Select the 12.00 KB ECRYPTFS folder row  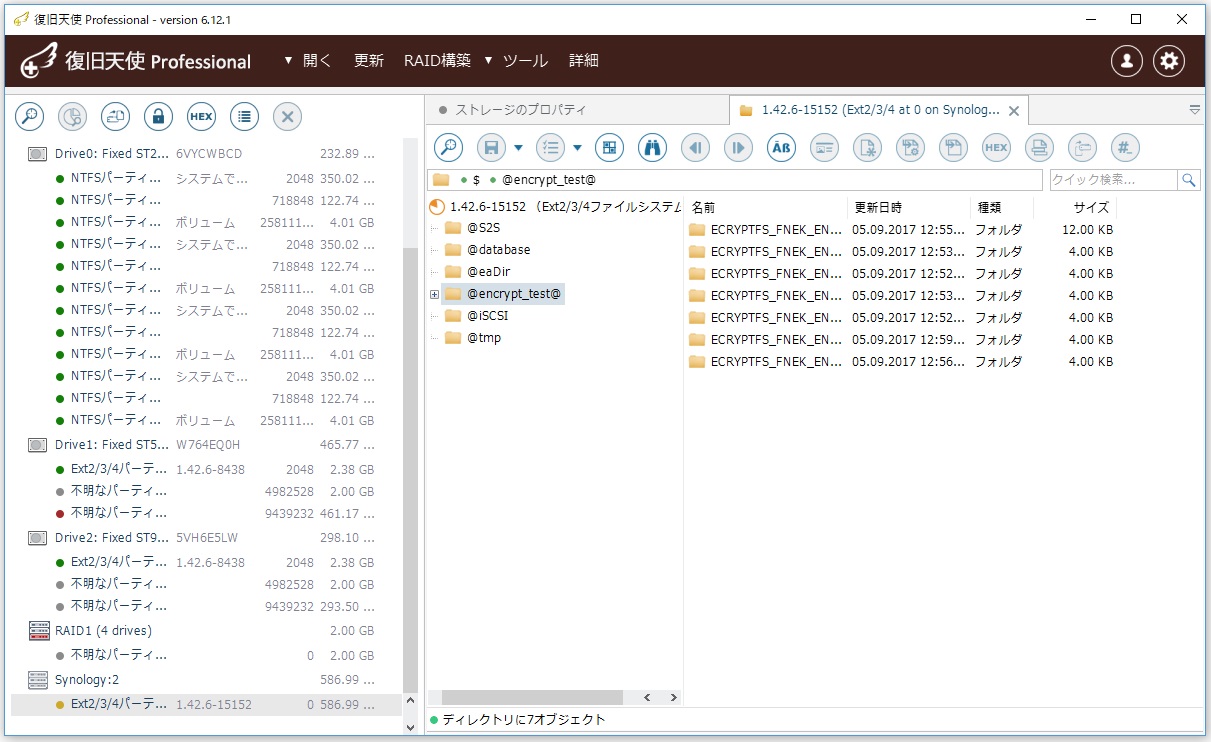pos(900,229)
